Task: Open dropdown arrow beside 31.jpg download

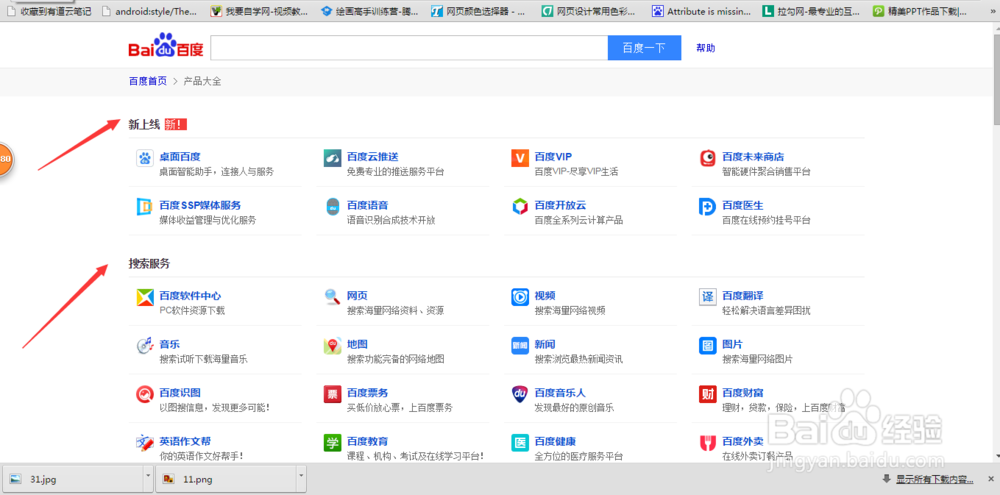Action: [x=148, y=477]
